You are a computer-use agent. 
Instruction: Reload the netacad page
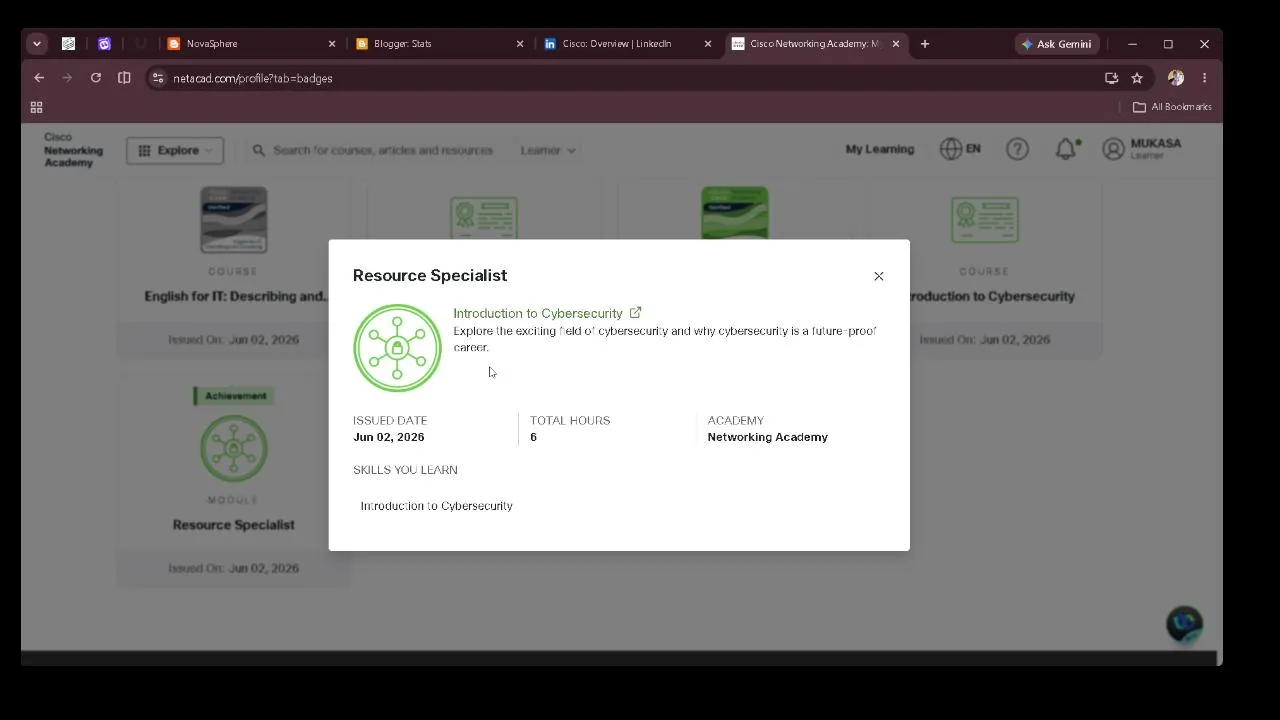point(96,78)
